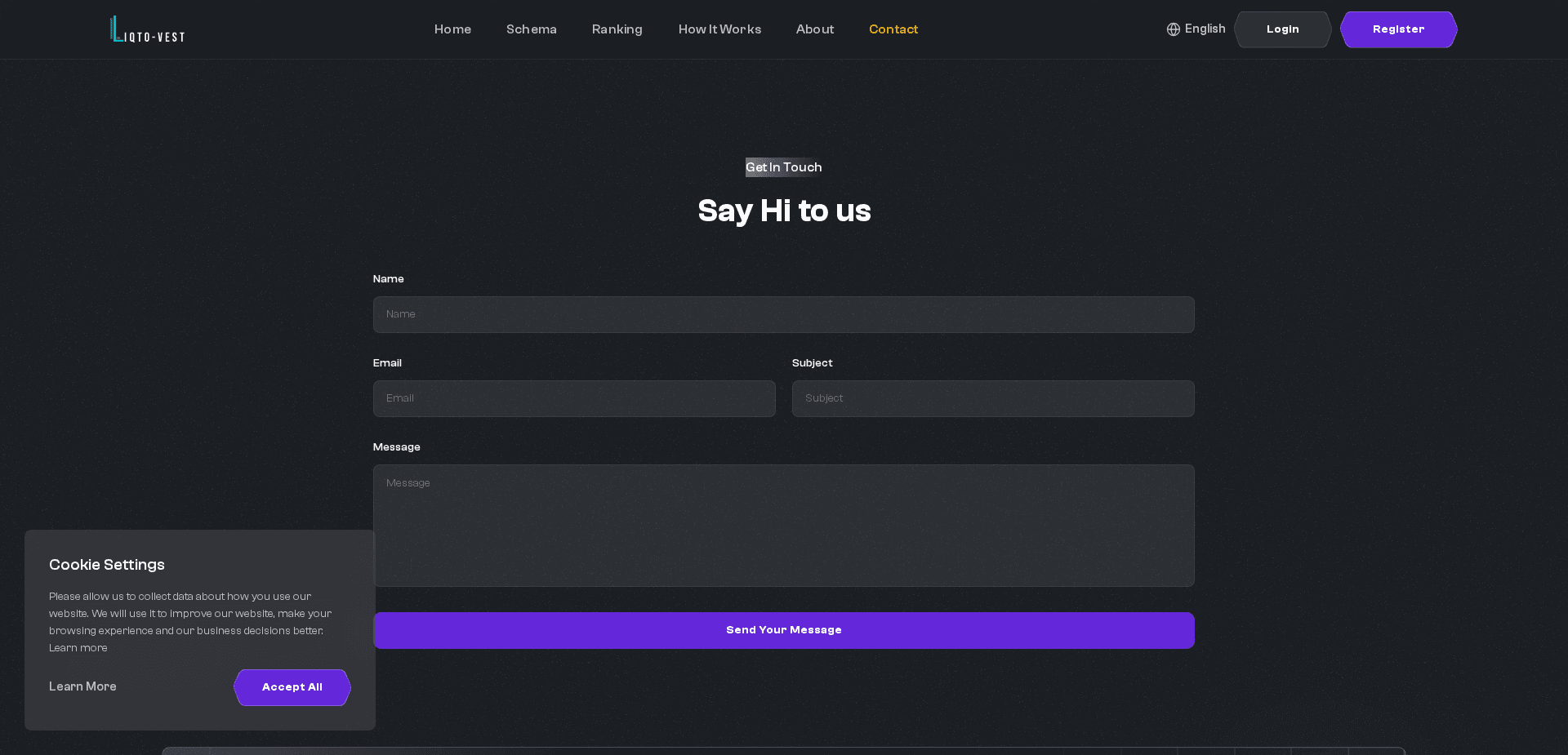This screenshot has width=1568, height=755.
Task: Click inside the Message textarea
Action: click(783, 526)
